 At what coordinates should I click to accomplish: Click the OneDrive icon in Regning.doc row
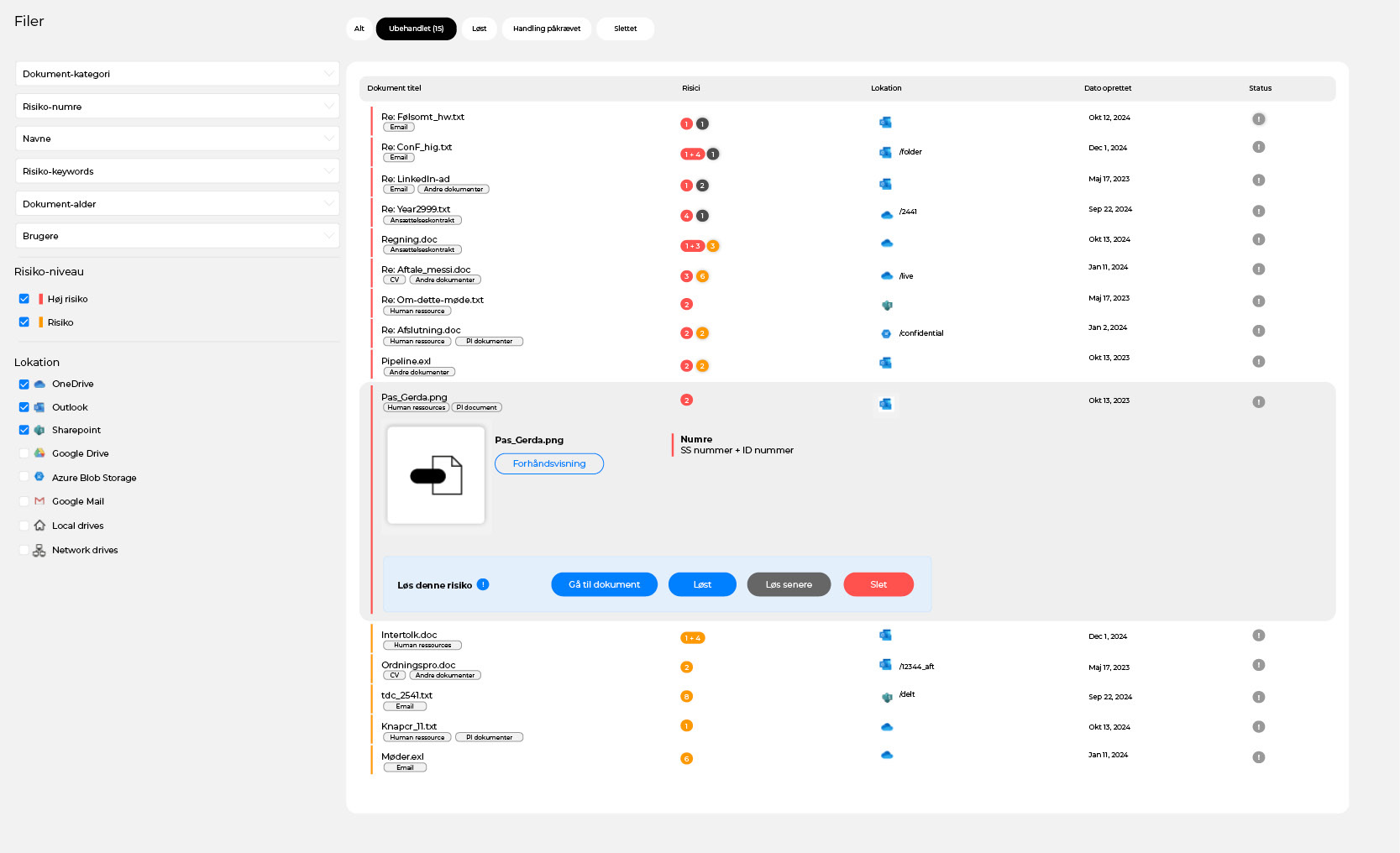886,243
